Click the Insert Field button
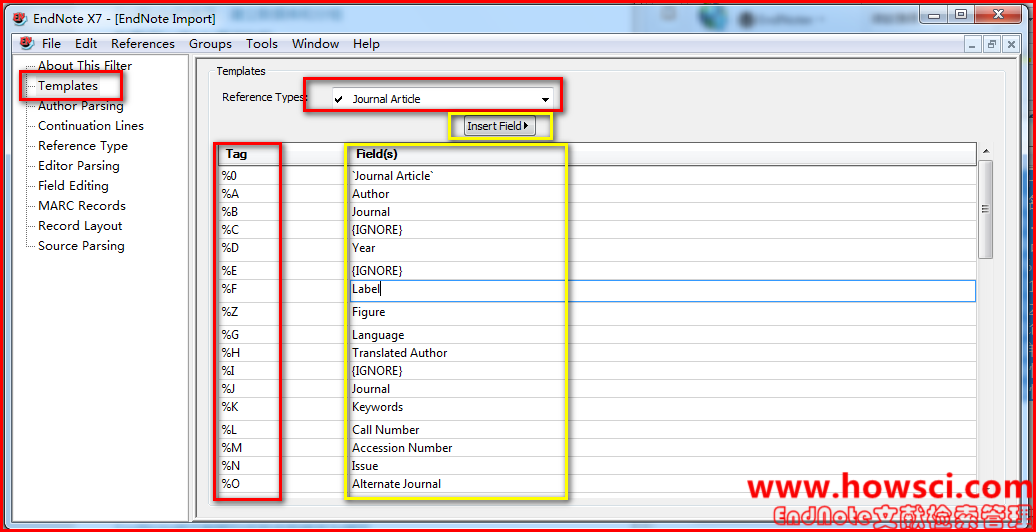Screen dimensions: 1036x532 tap(500, 126)
